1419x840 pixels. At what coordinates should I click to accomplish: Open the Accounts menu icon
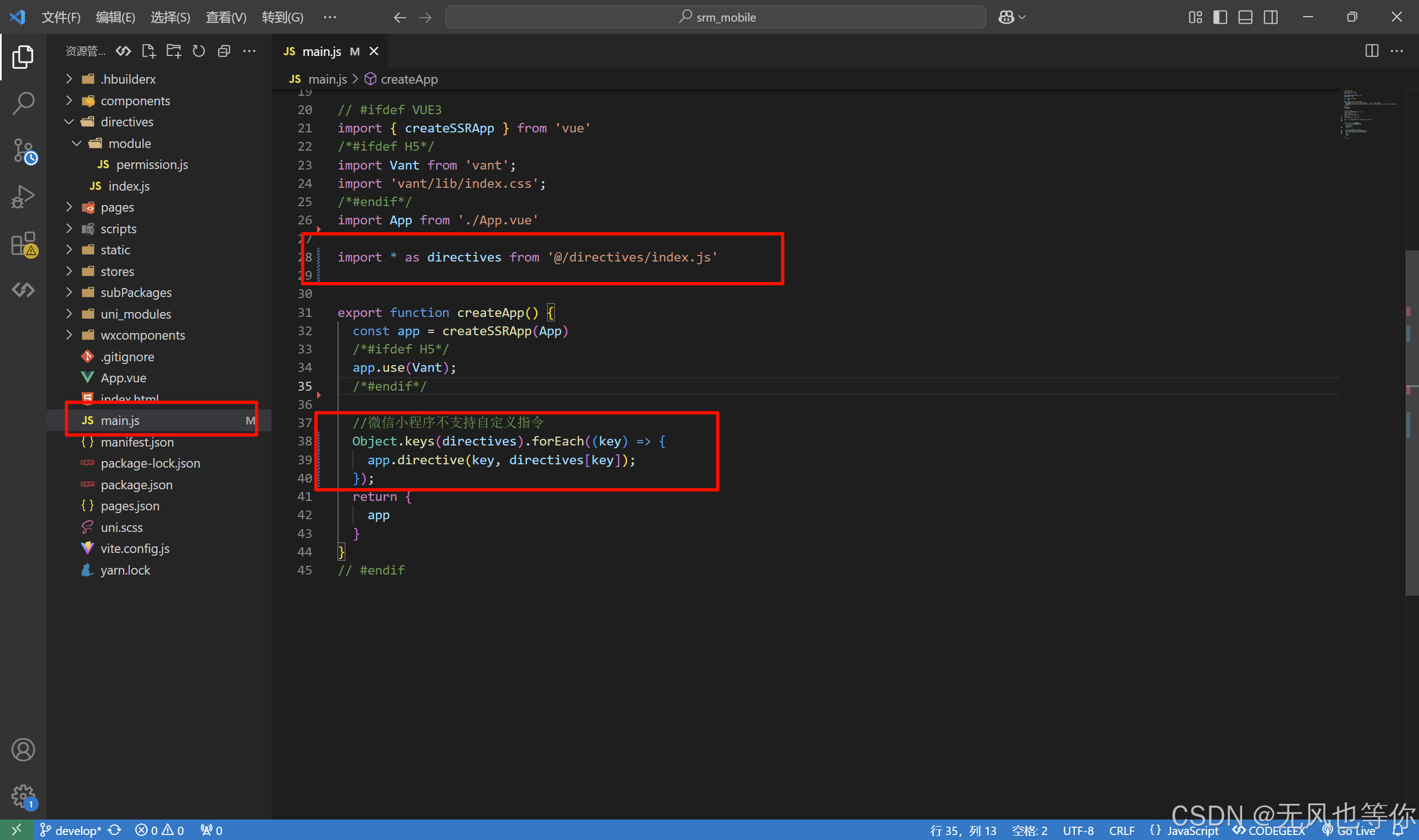23,750
